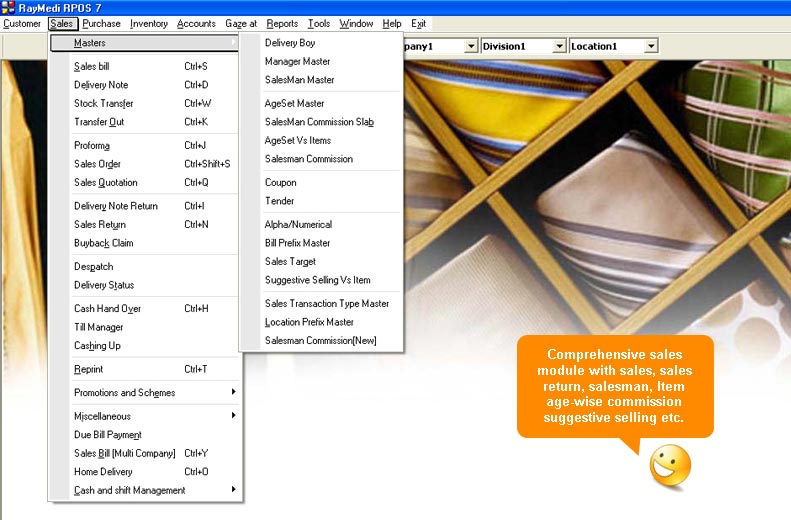Open Sales Transaction Type Master
The height and width of the screenshot is (520, 791).
click(321, 303)
